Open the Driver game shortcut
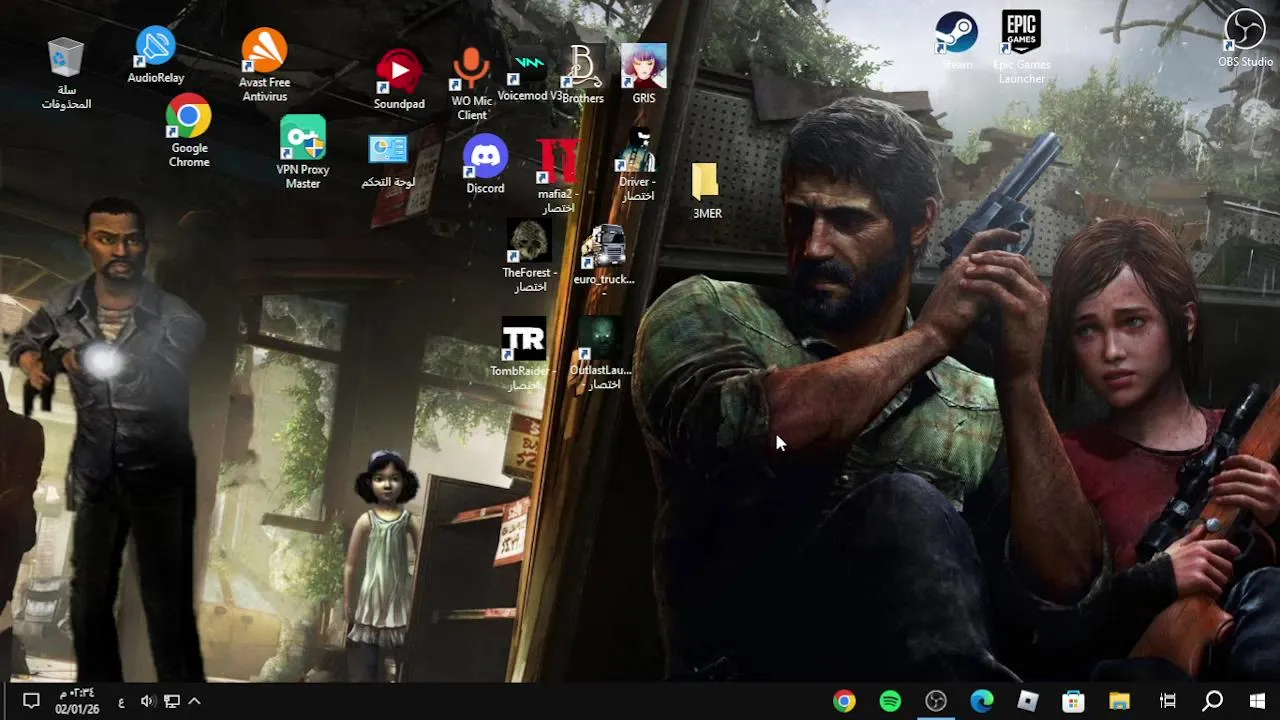Screen dimensions: 1280x720 pyautogui.click(x=637, y=165)
